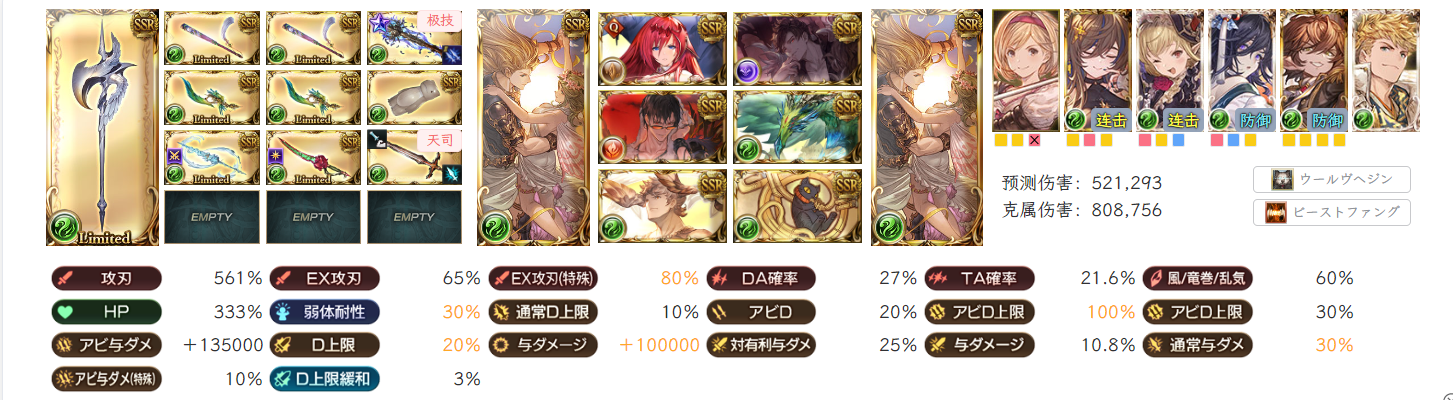Screen dimensions: 1453x400
Task: Click the ビーストファング skill button
Action: [x=1331, y=213]
